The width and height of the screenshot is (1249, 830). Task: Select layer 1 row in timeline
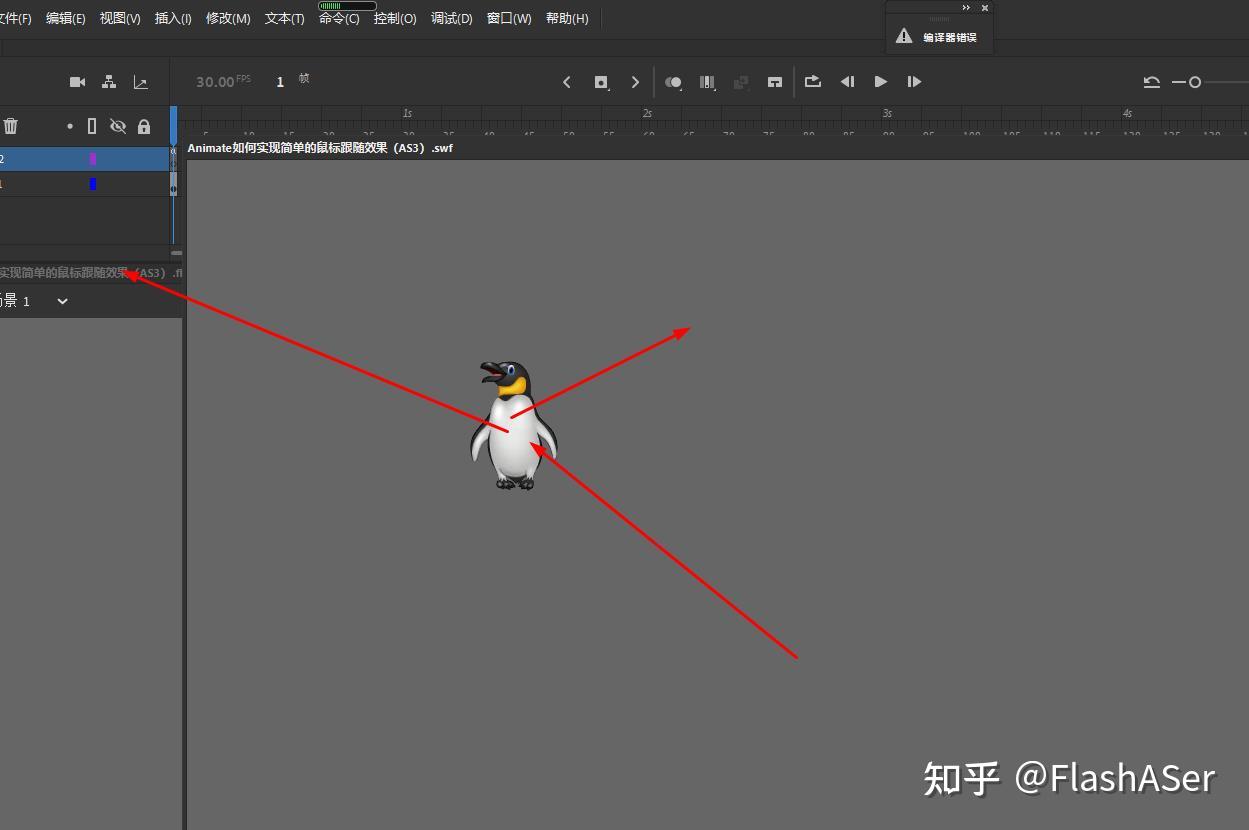[86, 184]
